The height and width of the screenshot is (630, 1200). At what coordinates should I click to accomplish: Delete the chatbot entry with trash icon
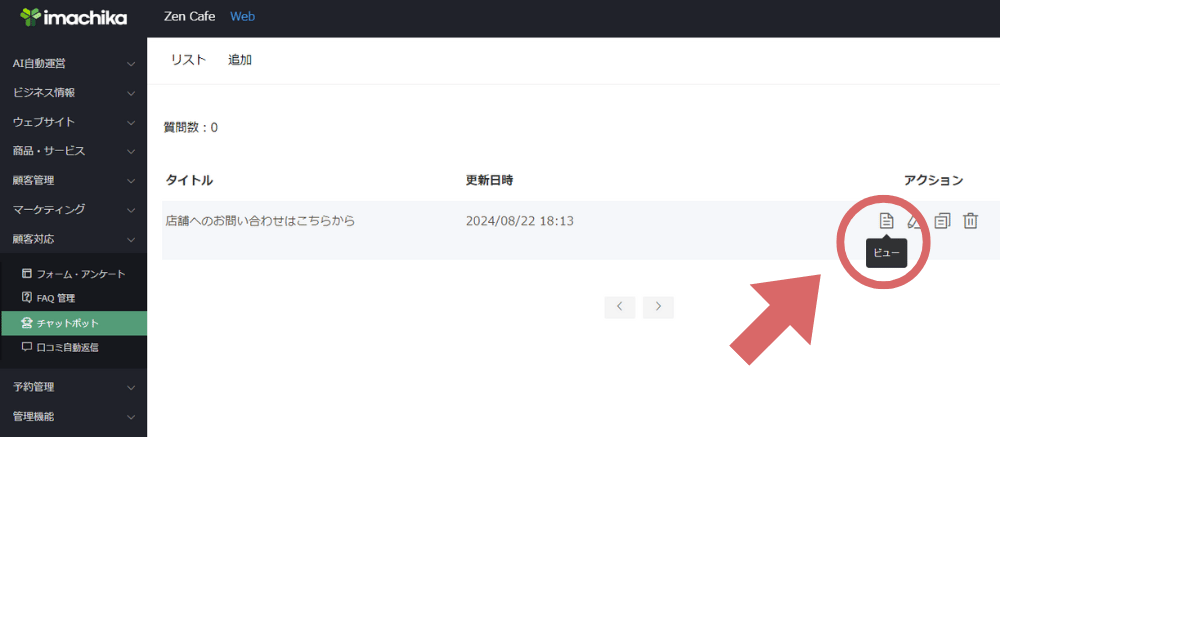[x=970, y=221]
